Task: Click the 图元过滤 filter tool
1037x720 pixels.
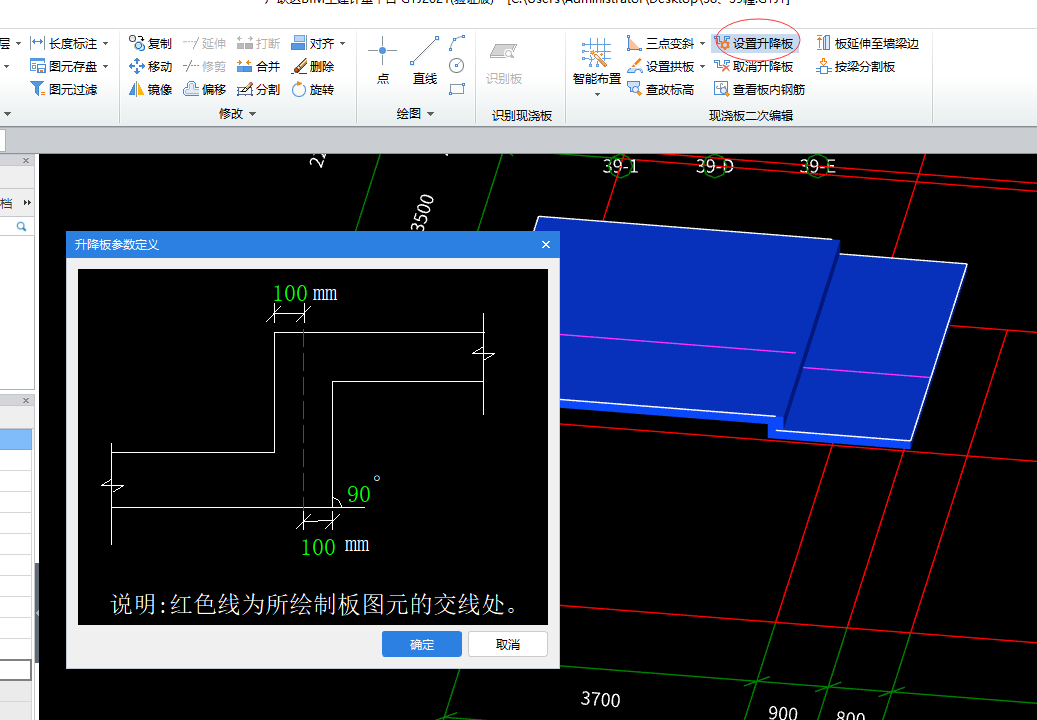Action: point(63,89)
